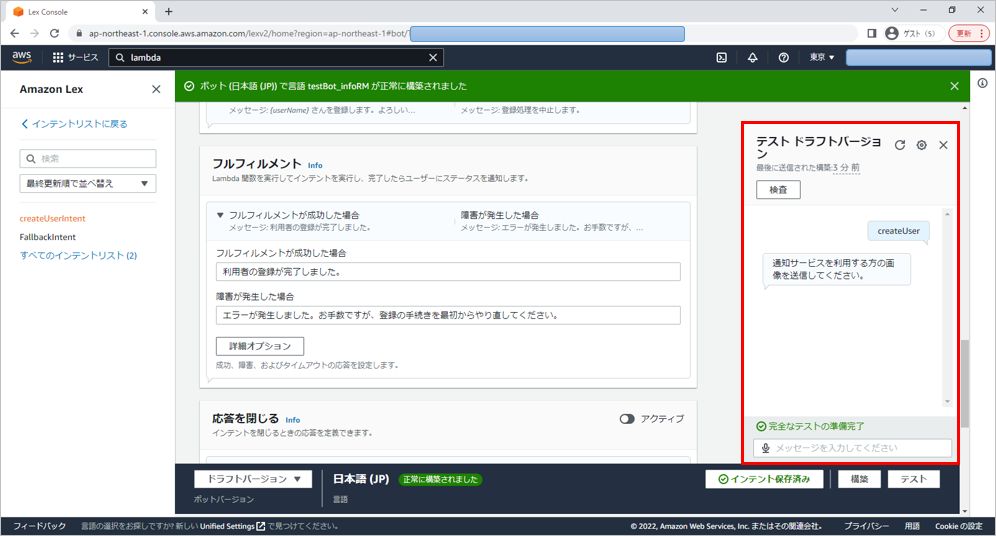This screenshot has width=996, height=536.
Task: Focus the intent search field
Action: click(x=88, y=159)
